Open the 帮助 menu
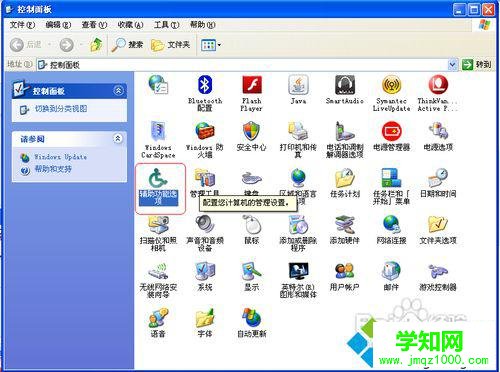Screen dimensions: 500x372 tap(202, 25)
